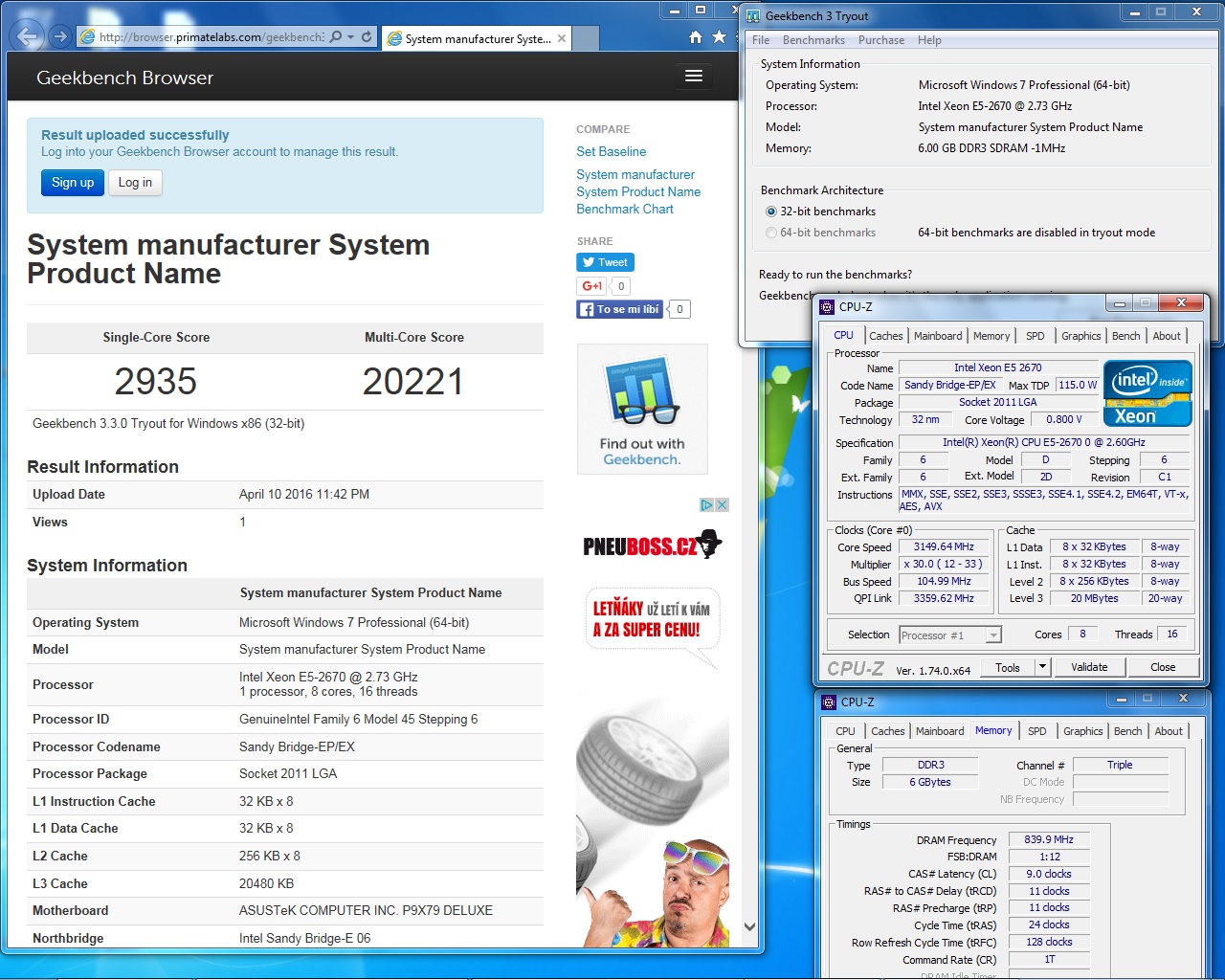Open the Help menu in Geekbench
This screenshot has width=1225, height=980.
point(929,40)
